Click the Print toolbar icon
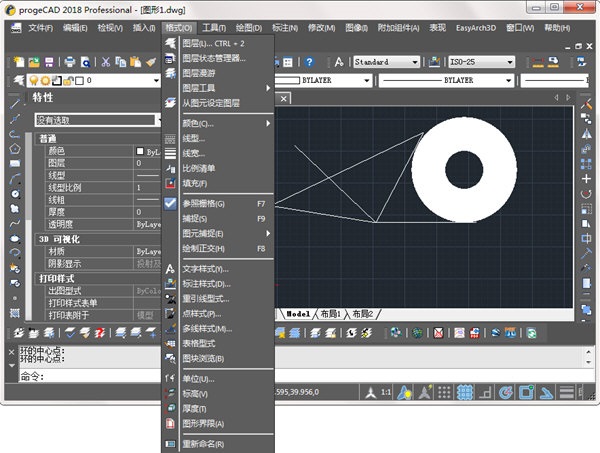600x453 pixels. pos(70,62)
